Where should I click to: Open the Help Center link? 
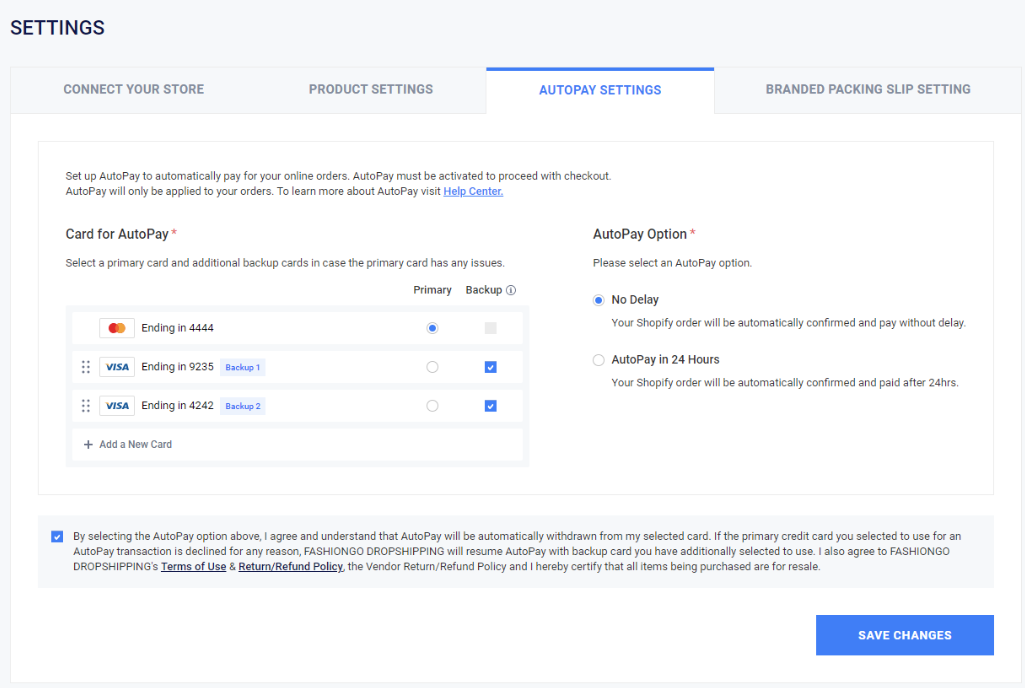[473, 191]
